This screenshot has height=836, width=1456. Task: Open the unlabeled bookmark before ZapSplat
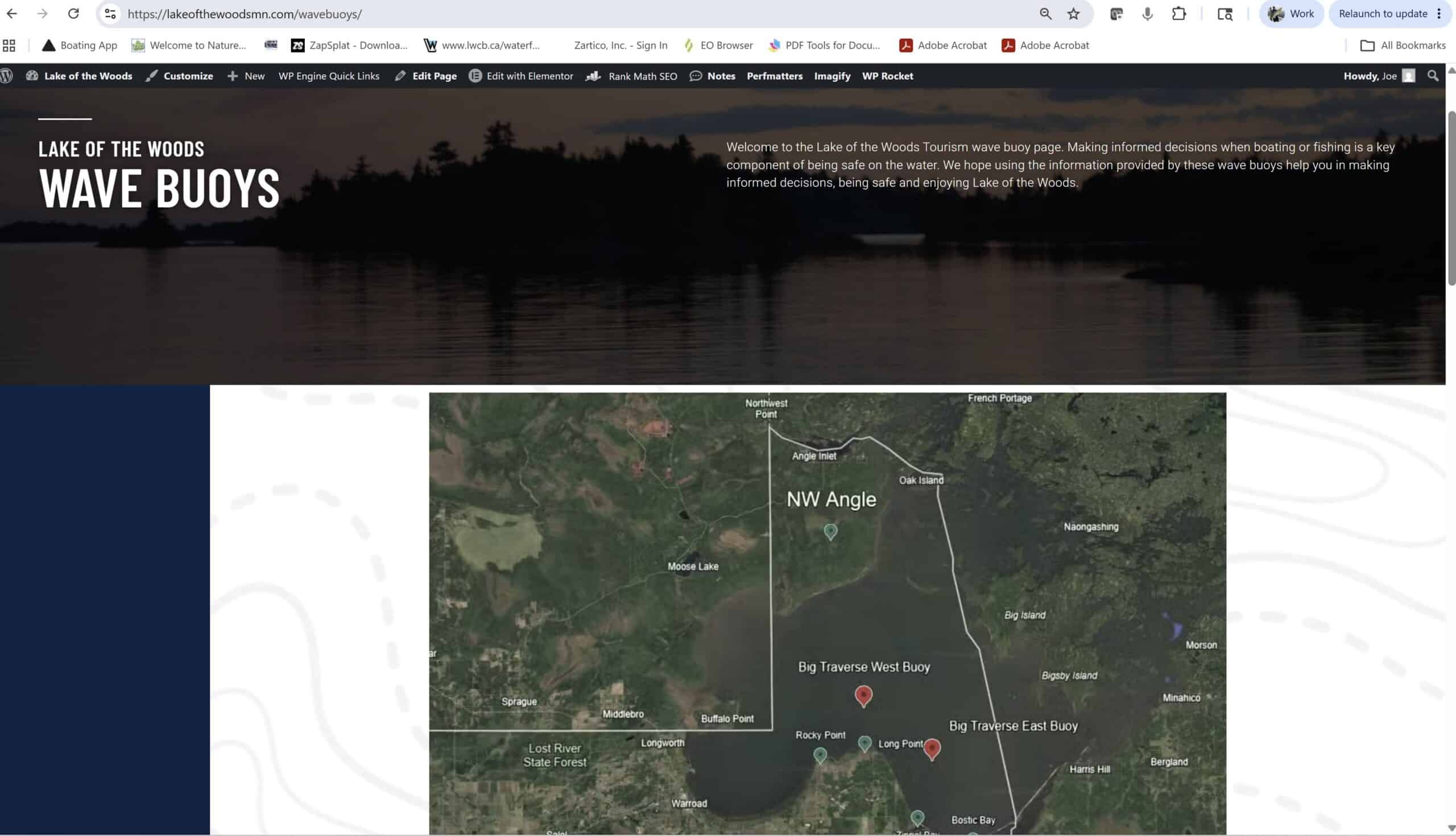270,45
